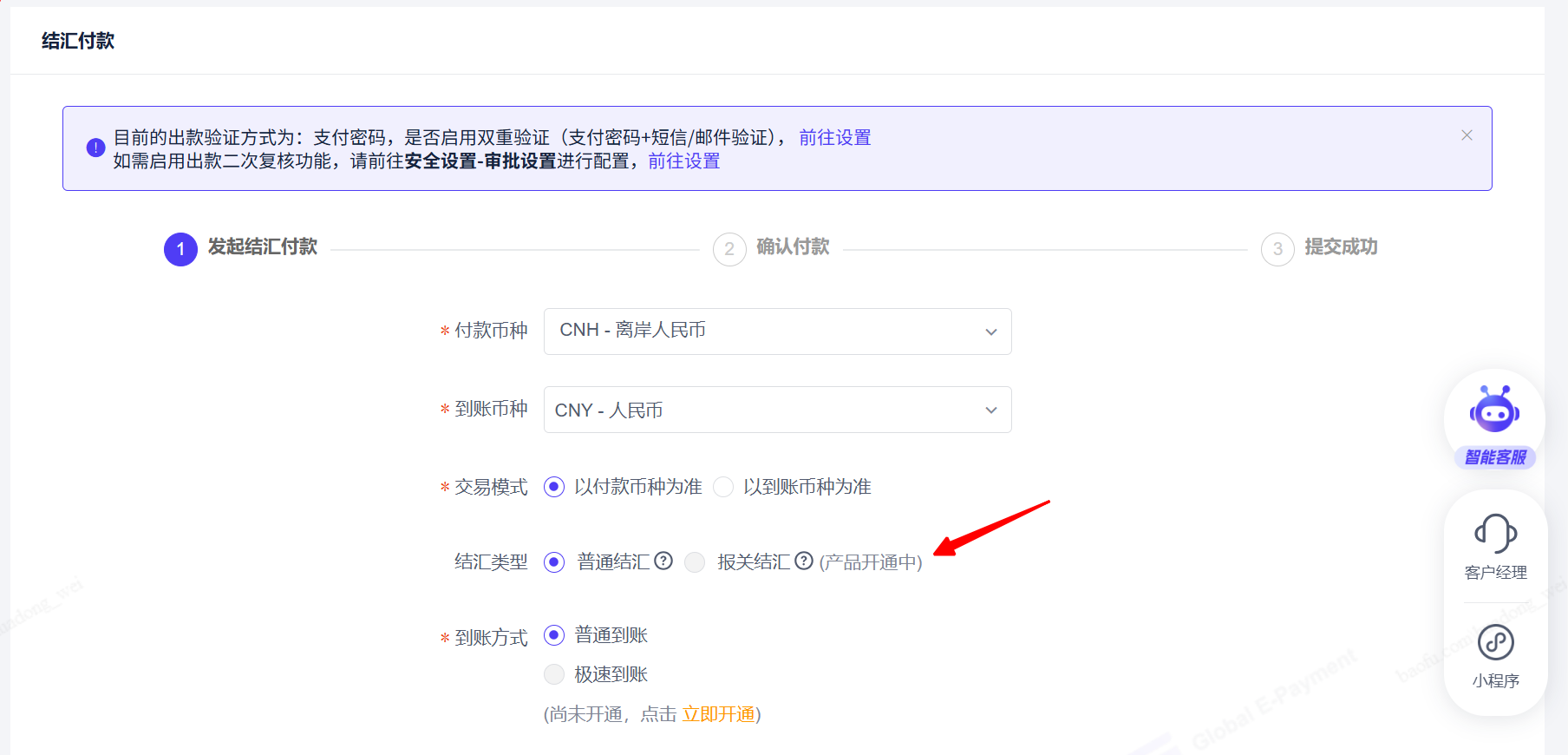Select 普通到账 arrival method
This screenshot has height=755, width=1568.
coord(554,635)
